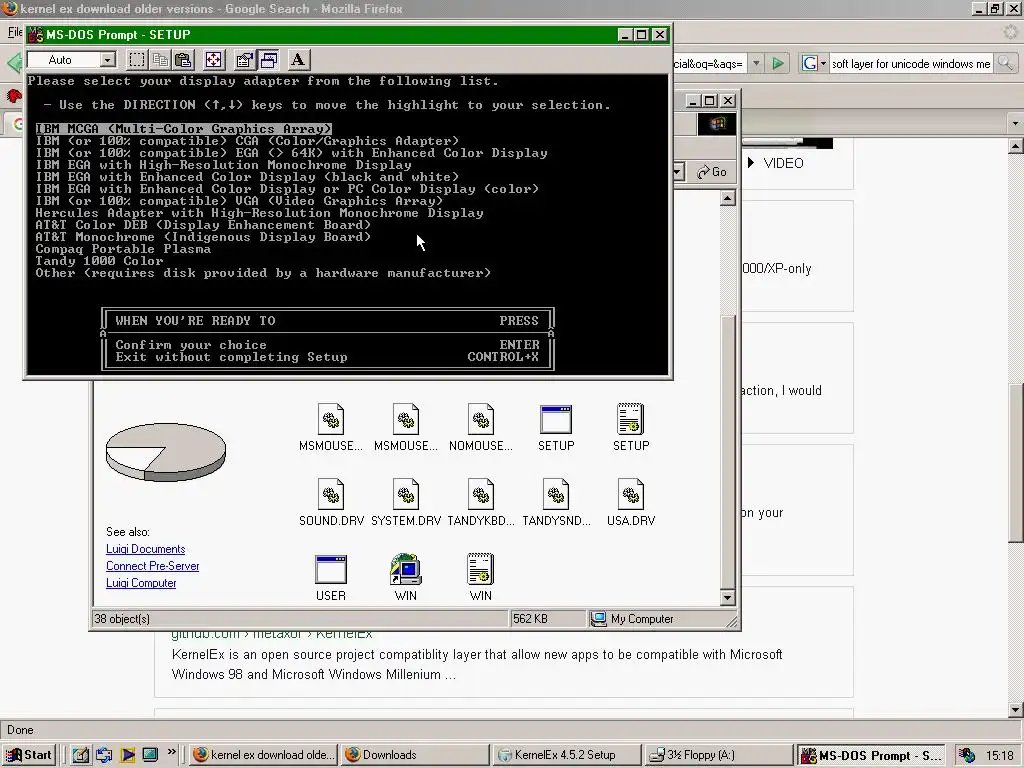
Task: Click first quick launch icon beside Start
Action: [81, 755]
